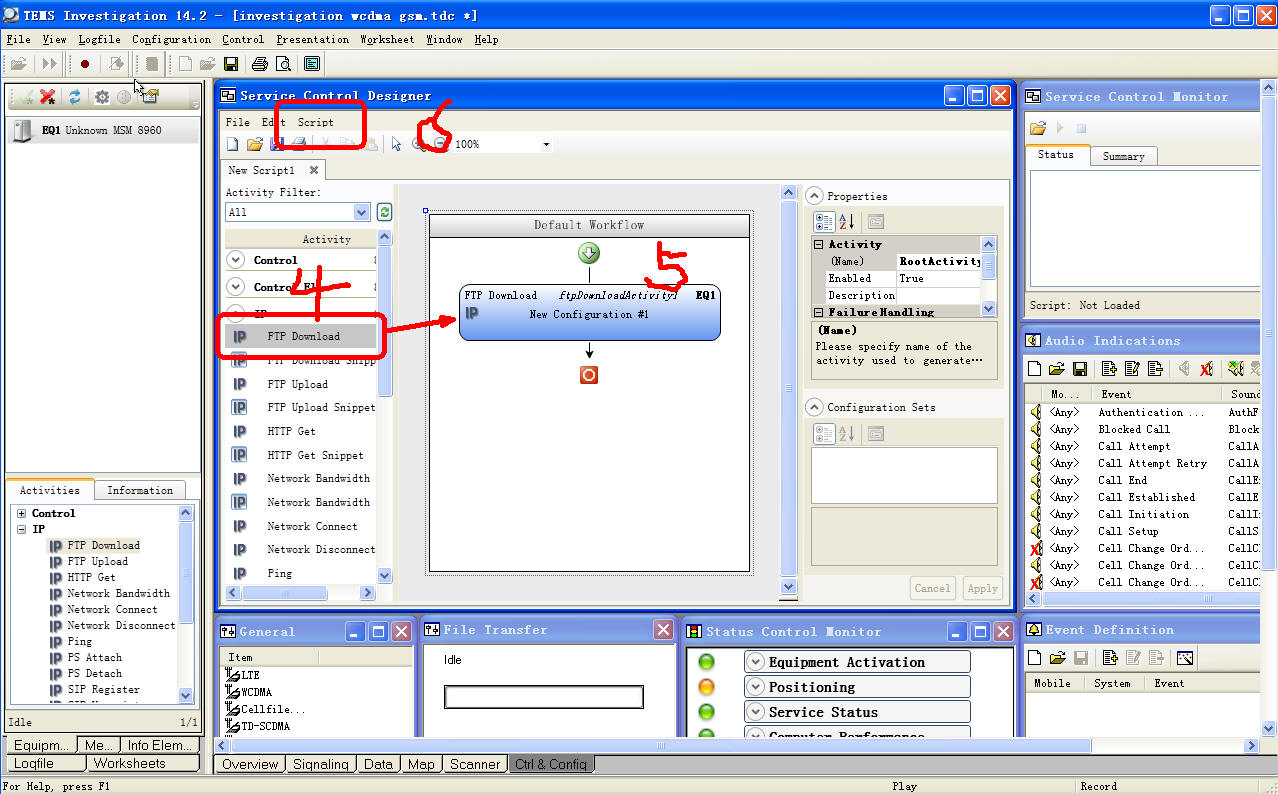Expand the Equipment Activation status section
Viewport: 1278px width, 794px height.
tap(757, 662)
